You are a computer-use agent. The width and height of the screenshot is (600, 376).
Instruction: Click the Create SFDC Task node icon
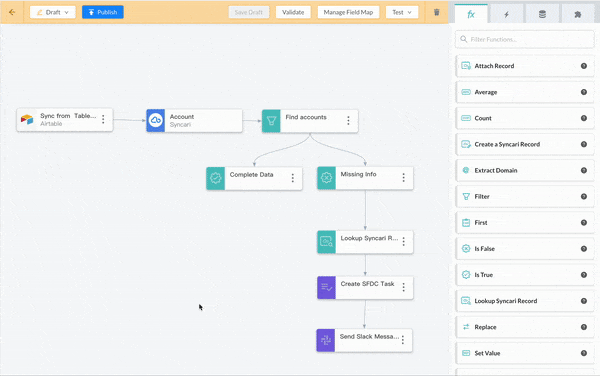coord(326,287)
